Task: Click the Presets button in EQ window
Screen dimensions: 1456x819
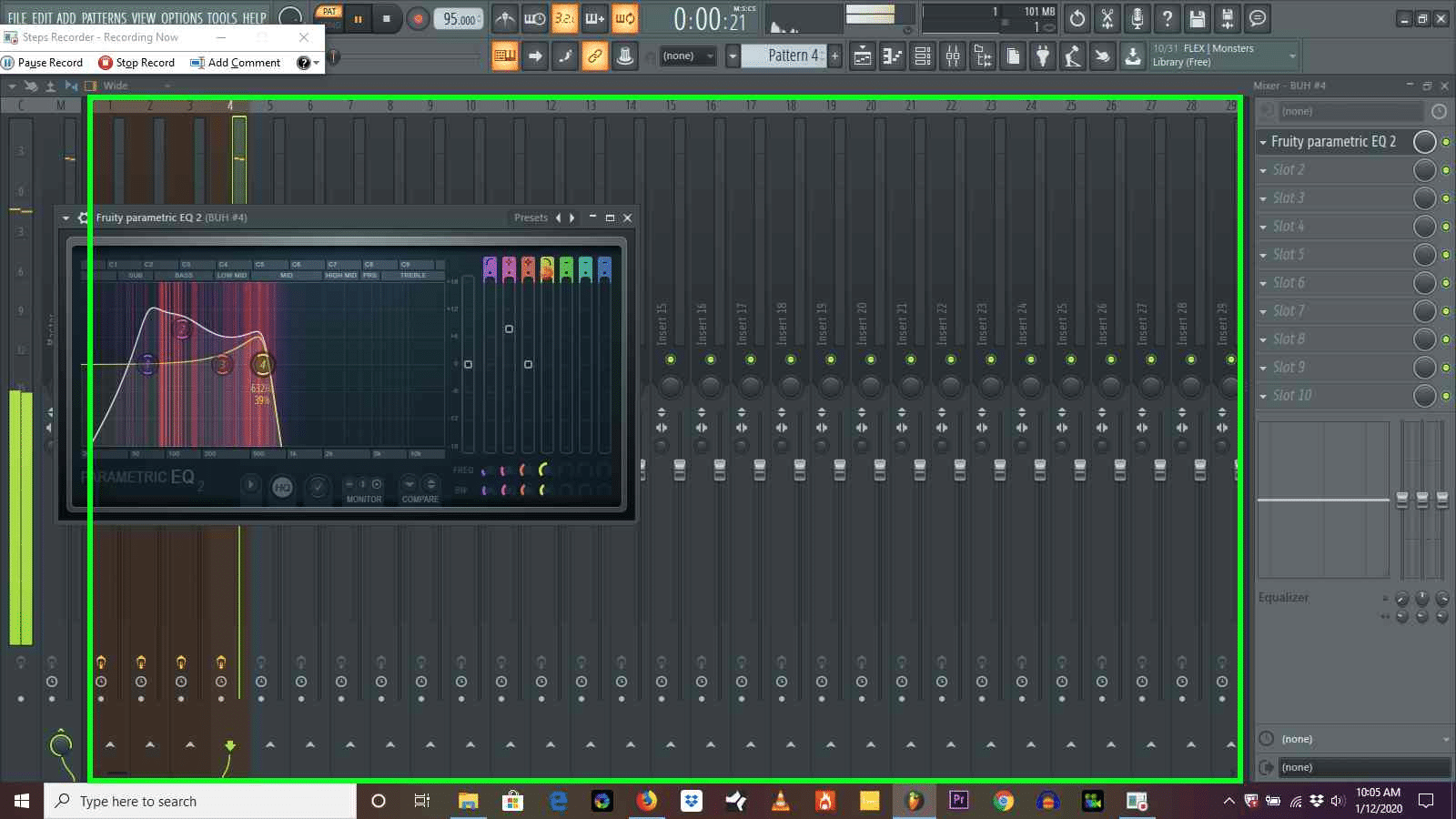Action: [x=531, y=217]
